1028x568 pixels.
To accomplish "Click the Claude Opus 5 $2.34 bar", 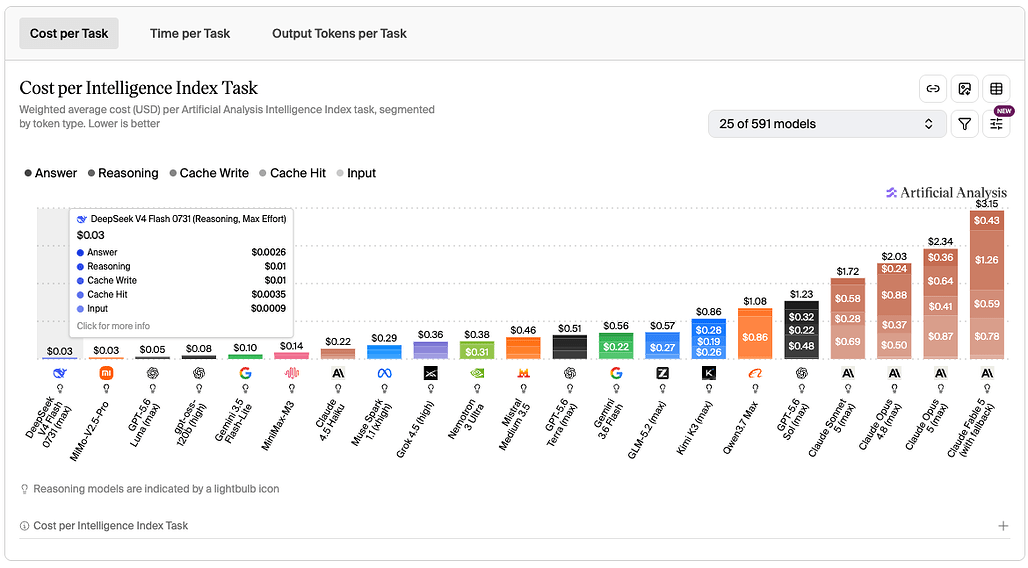I will [940, 304].
